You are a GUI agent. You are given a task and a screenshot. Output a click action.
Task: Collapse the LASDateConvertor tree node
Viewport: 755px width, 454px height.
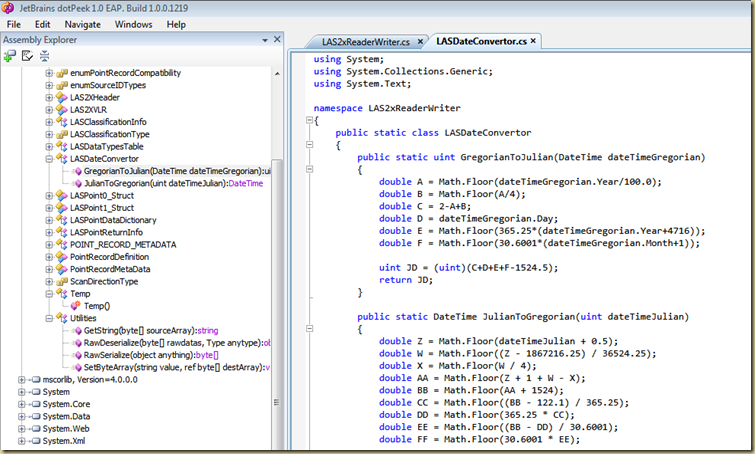click(x=48, y=158)
